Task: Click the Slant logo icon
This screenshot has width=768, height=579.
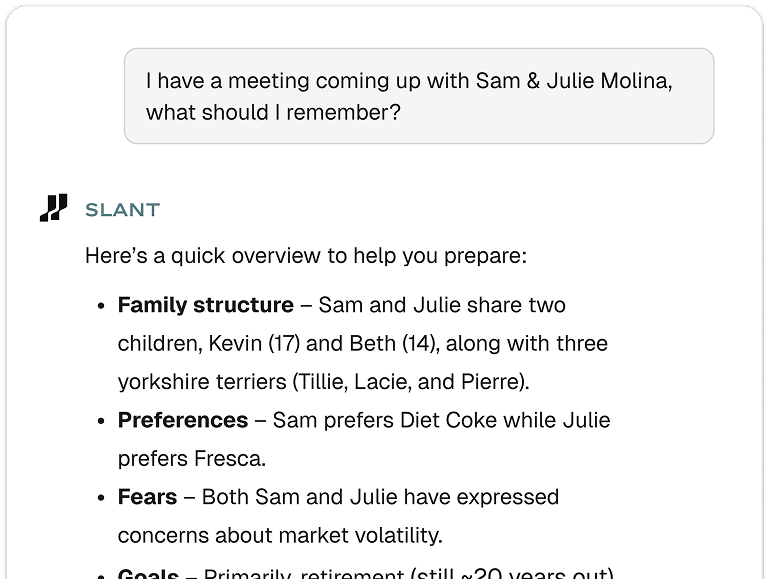Action: (53, 208)
